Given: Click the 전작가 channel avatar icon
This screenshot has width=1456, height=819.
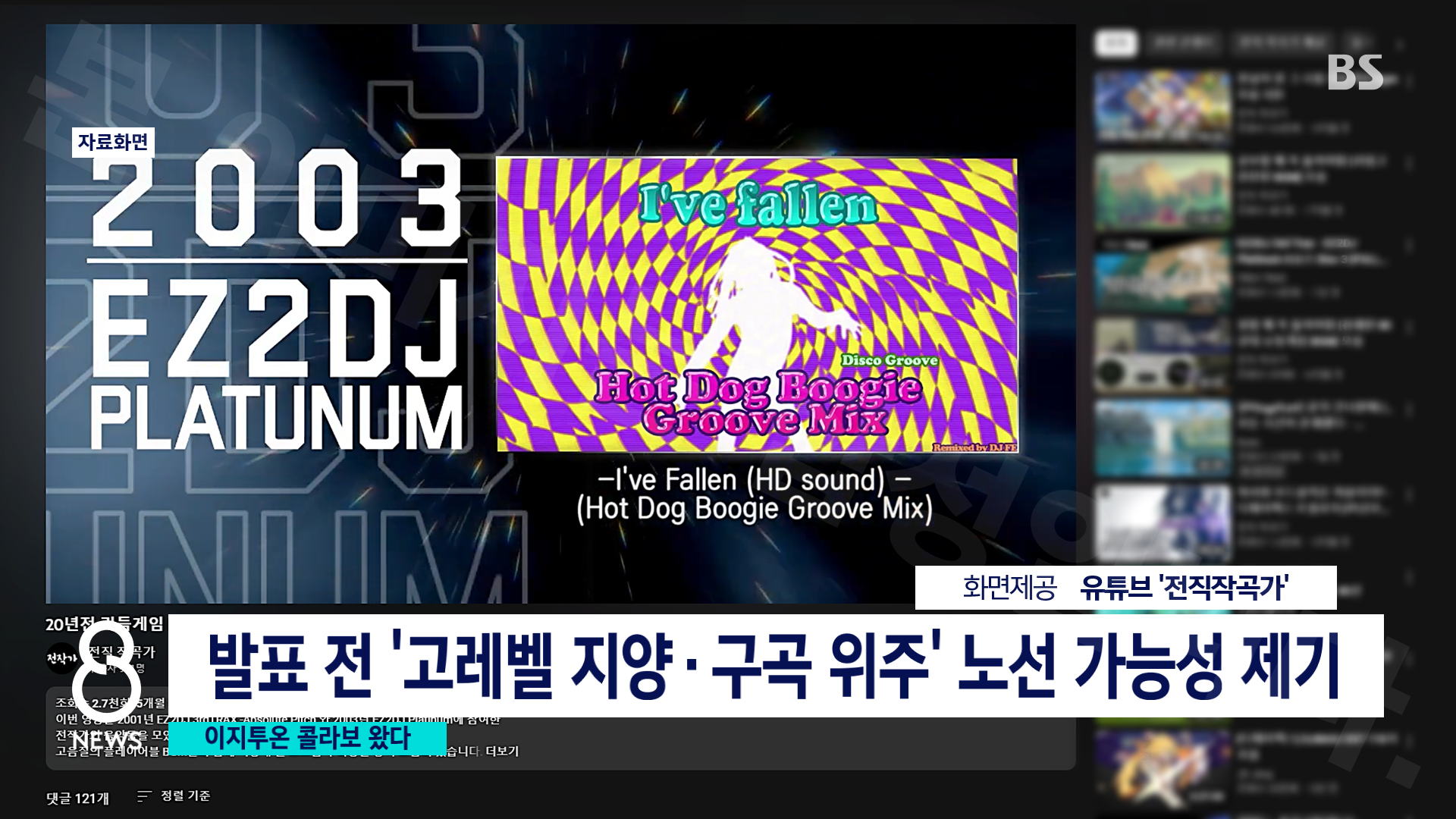Looking at the screenshot, I should (x=61, y=657).
